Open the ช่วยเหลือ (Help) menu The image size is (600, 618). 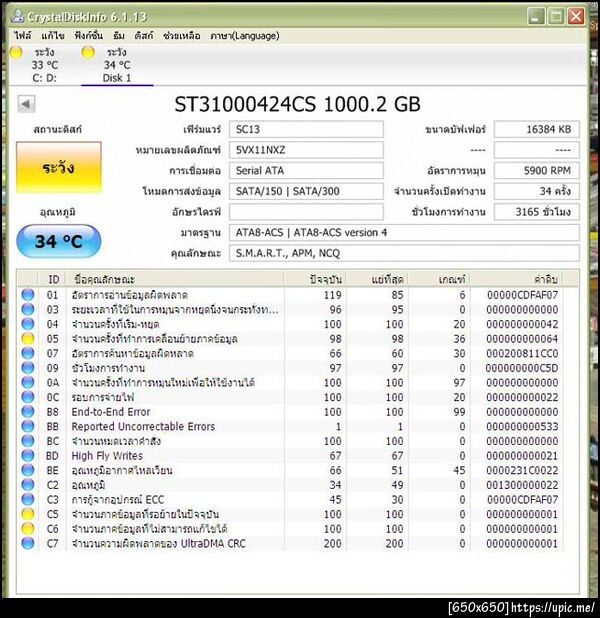pos(182,36)
